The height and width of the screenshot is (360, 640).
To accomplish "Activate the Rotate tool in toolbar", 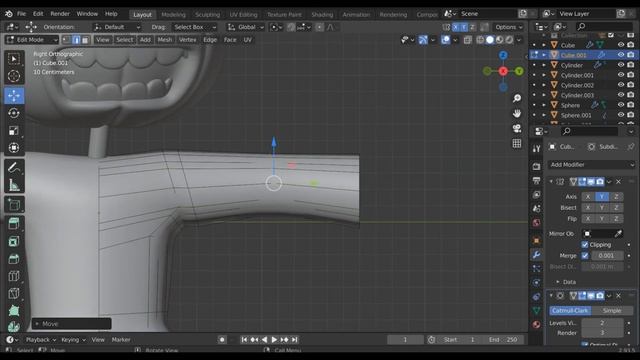I will click(14, 113).
